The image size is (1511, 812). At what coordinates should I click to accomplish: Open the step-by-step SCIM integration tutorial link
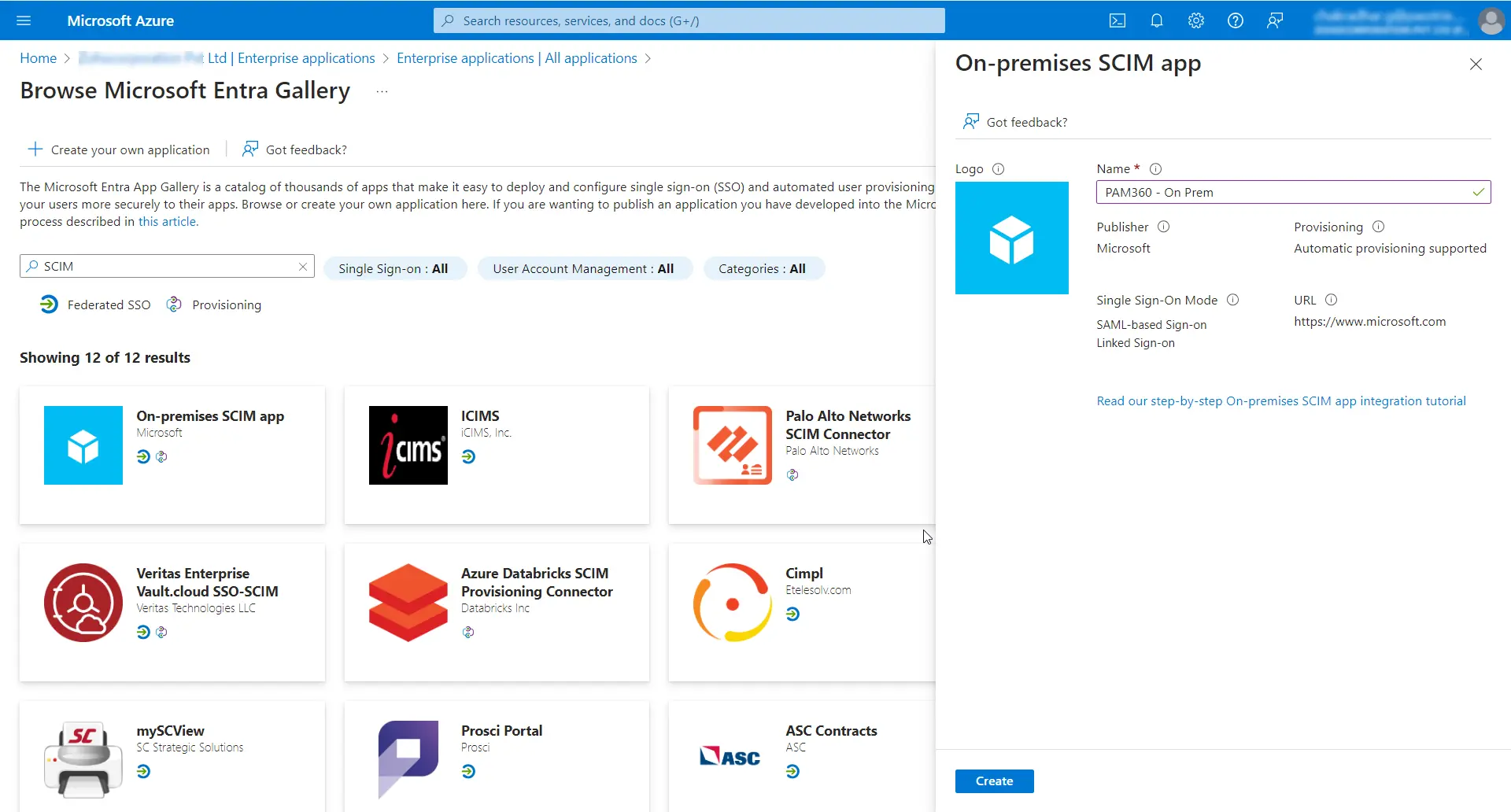click(x=1280, y=400)
